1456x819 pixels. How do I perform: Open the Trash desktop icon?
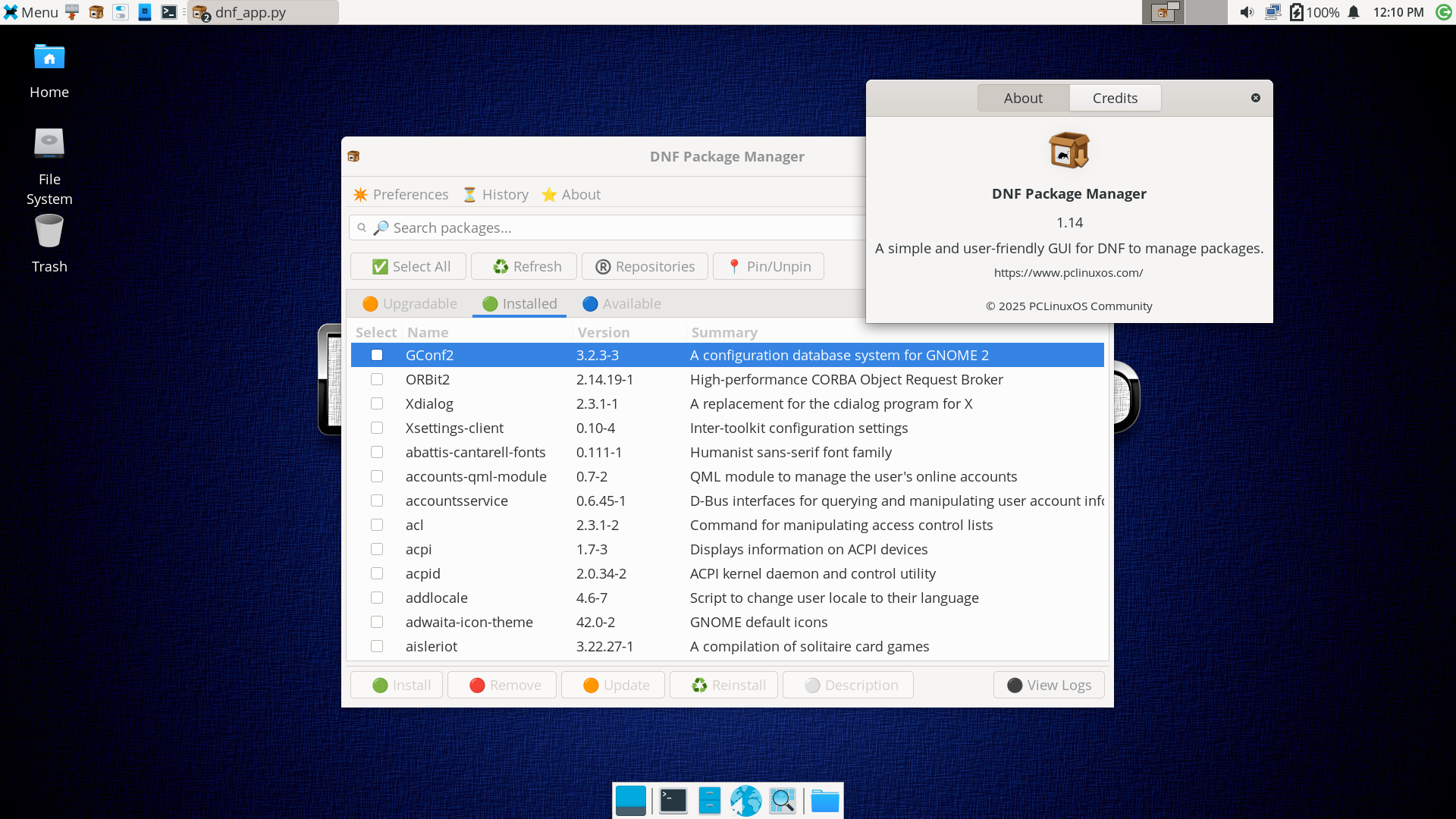pos(49,244)
